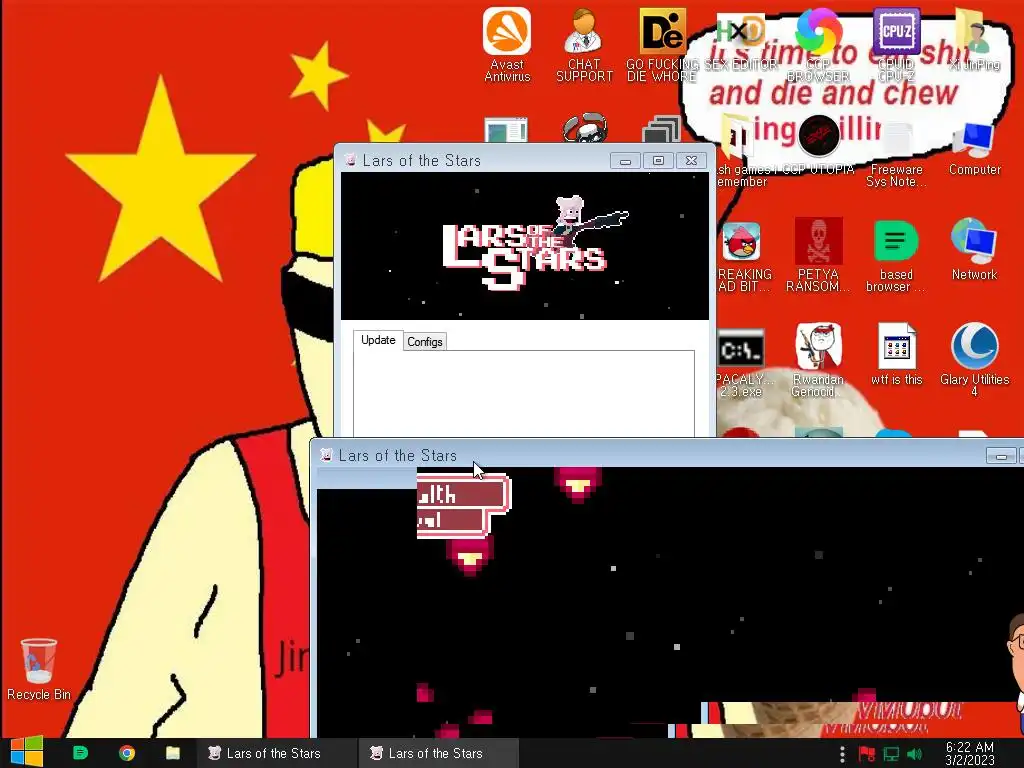Click the Lars of the Stars logo banner
The image size is (1024, 768).
(524, 246)
